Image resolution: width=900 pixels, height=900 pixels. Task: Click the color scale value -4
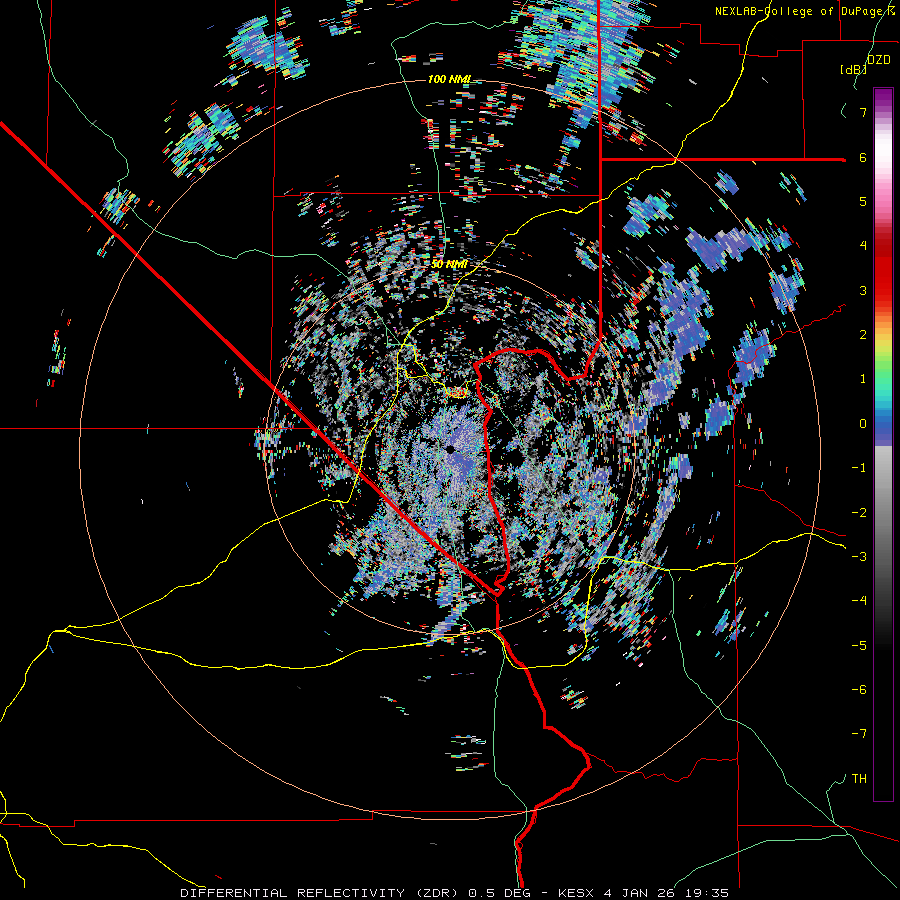click(x=859, y=601)
